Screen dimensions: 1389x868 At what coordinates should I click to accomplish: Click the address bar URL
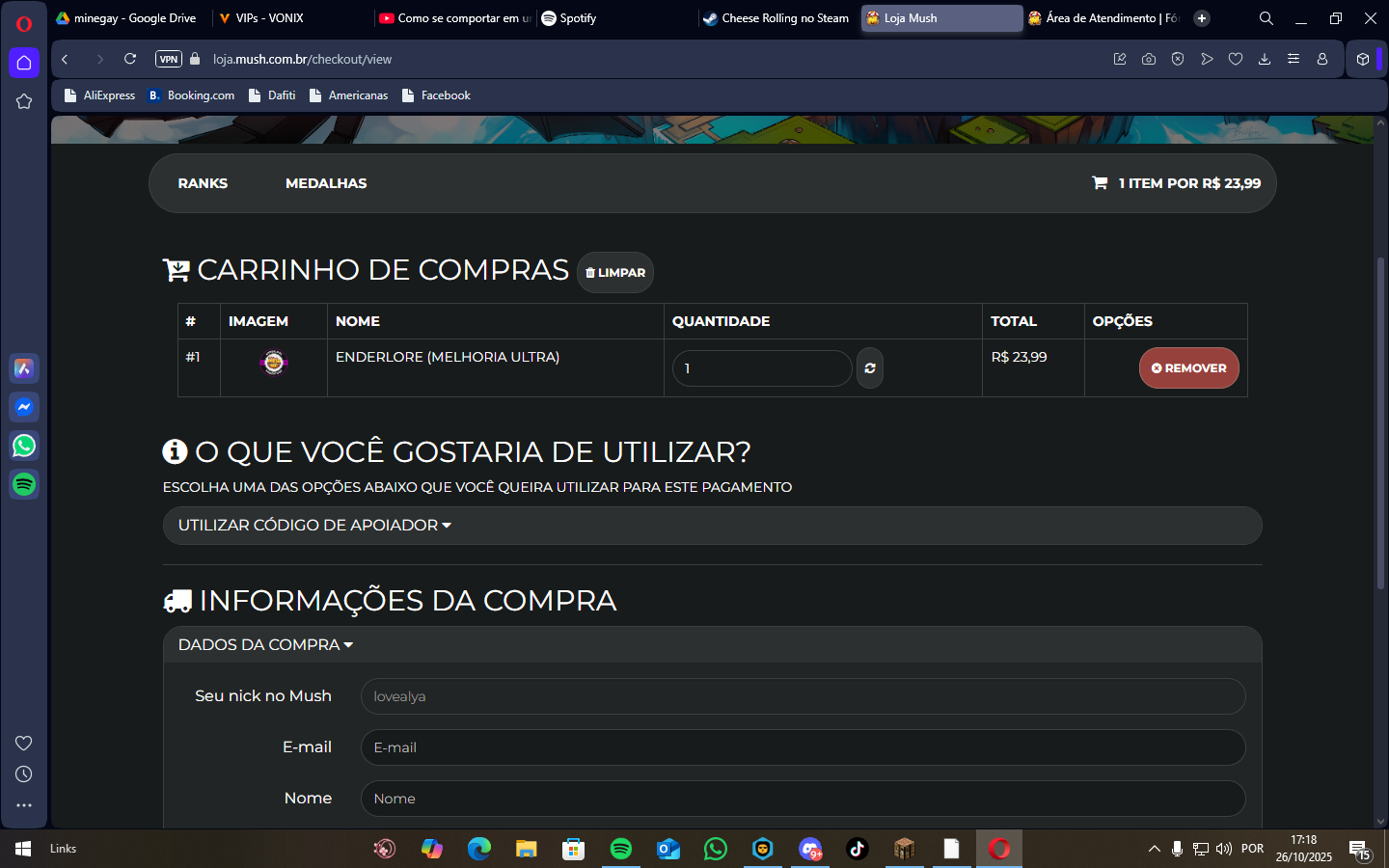[x=302, y=59]
